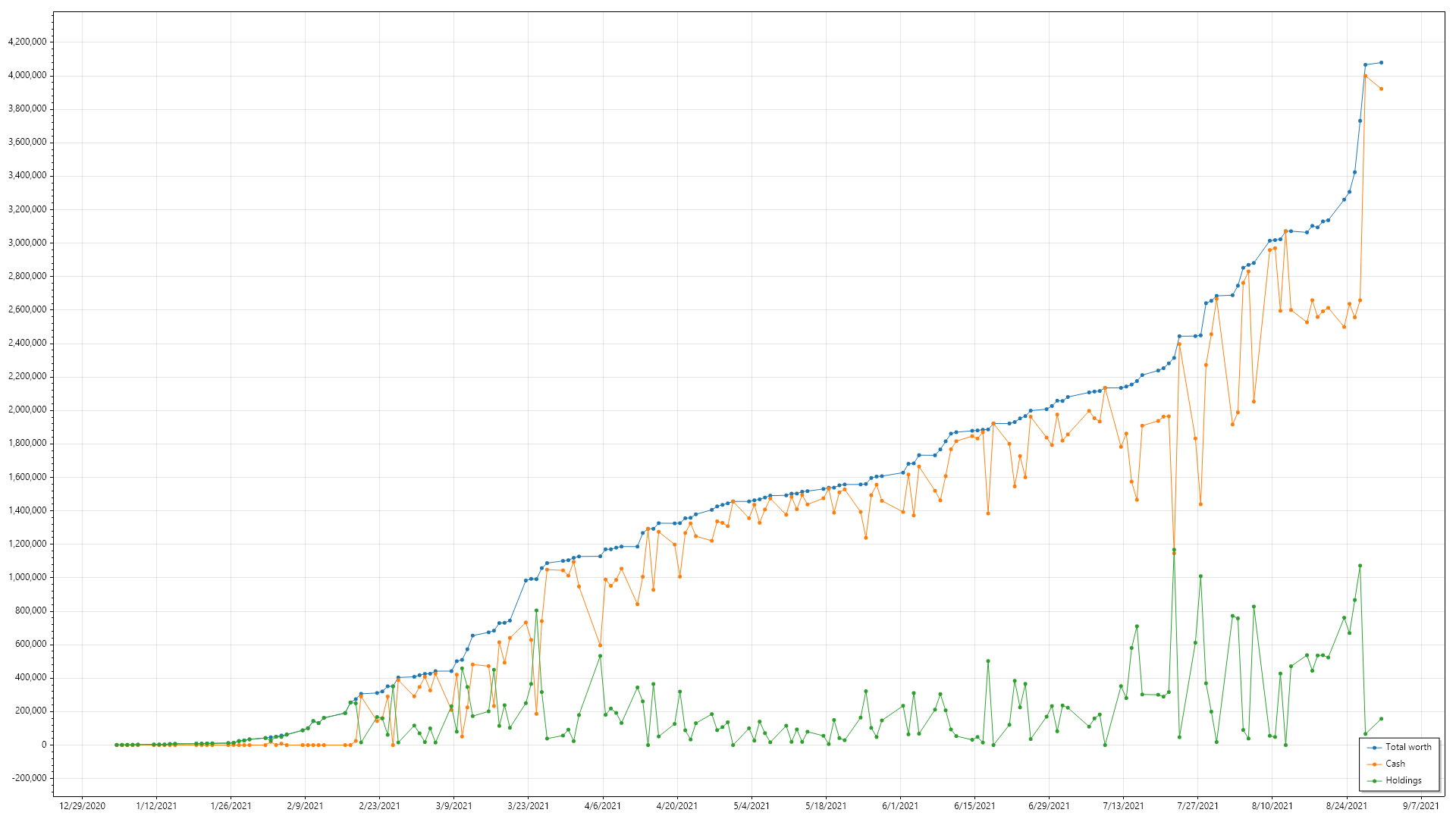
Task: Click the Cash legend label
Action: click(x=1395, y=764)
